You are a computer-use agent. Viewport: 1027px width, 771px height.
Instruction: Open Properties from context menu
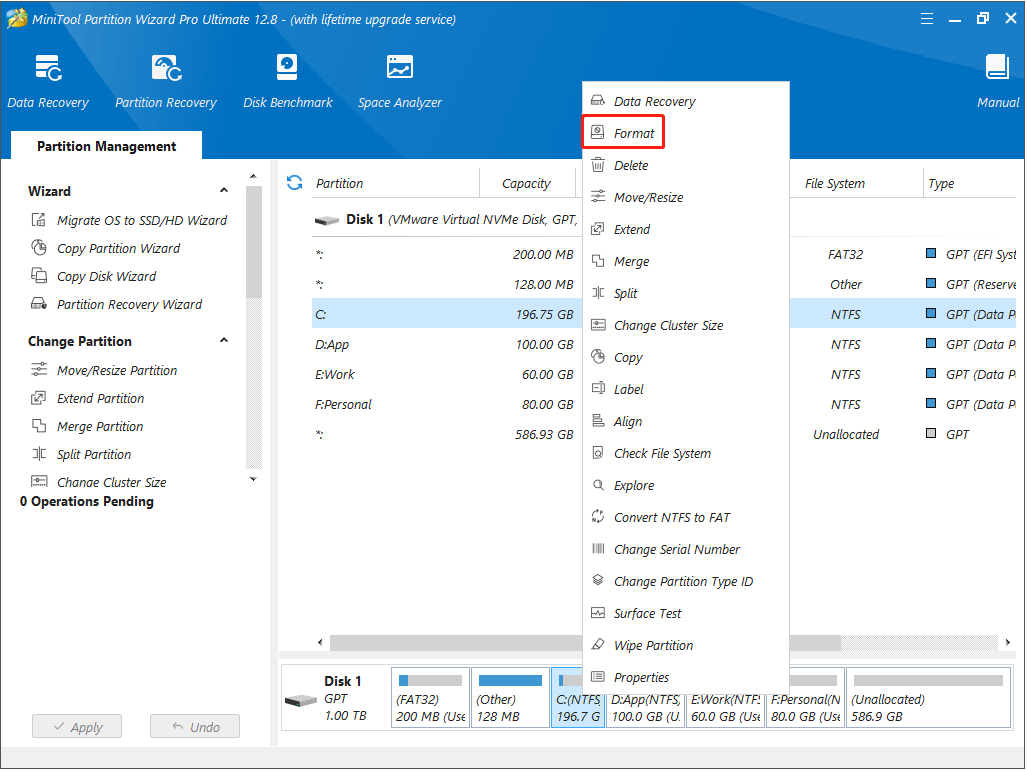pos(686,677)
